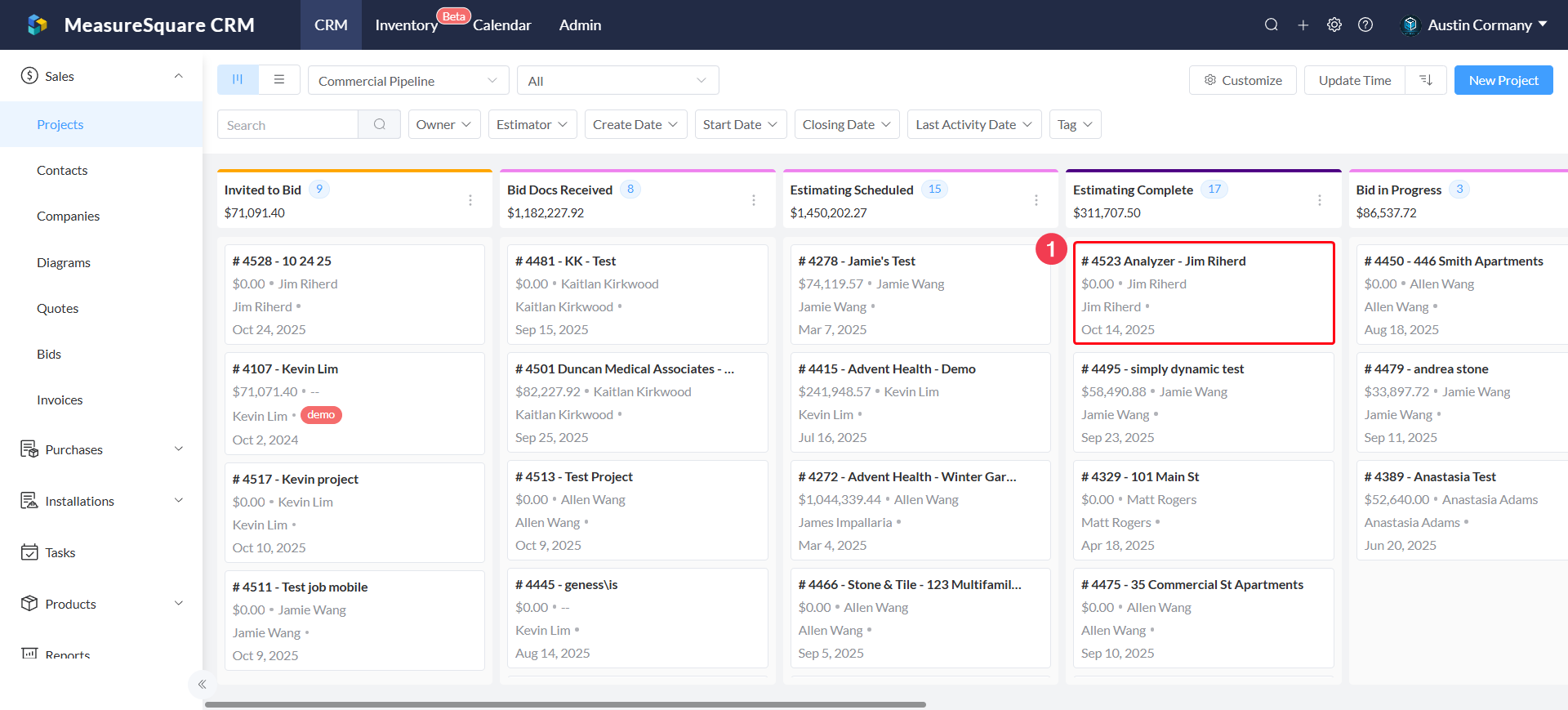Open the Tag filter dropdown
This screenshot has height=710, width=1568.
pyautogui.click(x=1076, y=124)
